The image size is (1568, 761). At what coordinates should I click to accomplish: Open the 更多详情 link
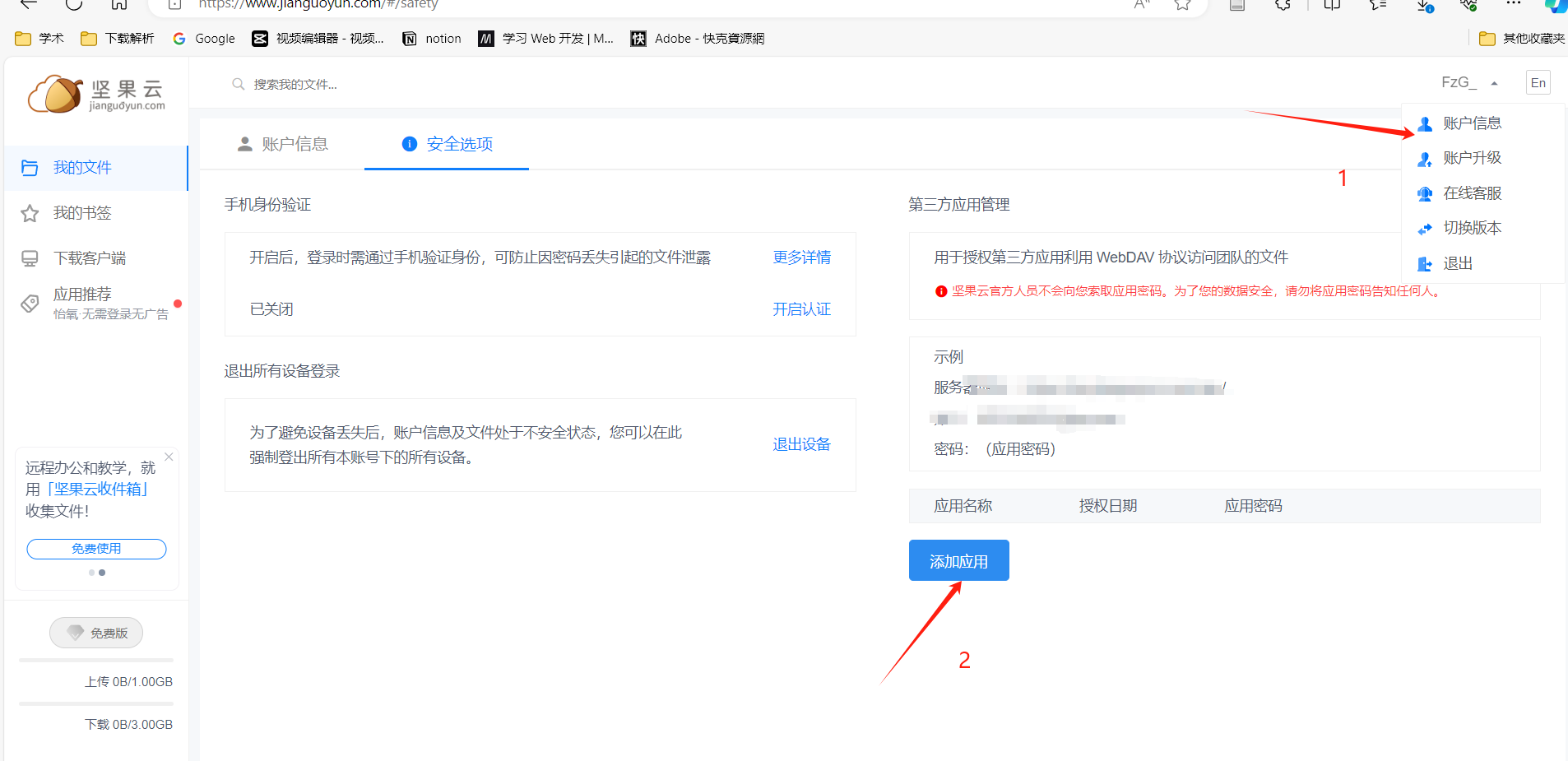click(801, 258)
